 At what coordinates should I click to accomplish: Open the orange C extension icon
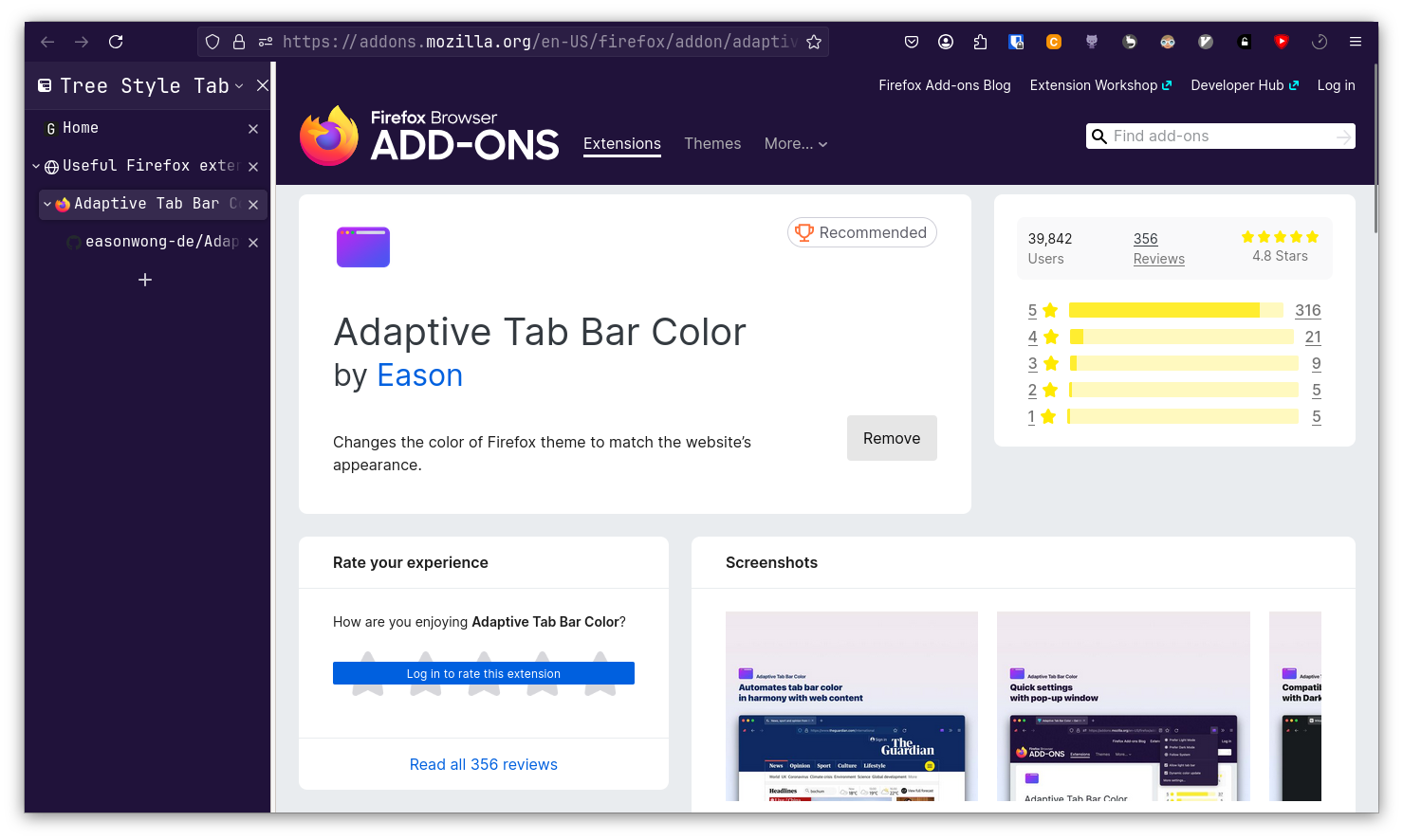tap(1054, 42)
